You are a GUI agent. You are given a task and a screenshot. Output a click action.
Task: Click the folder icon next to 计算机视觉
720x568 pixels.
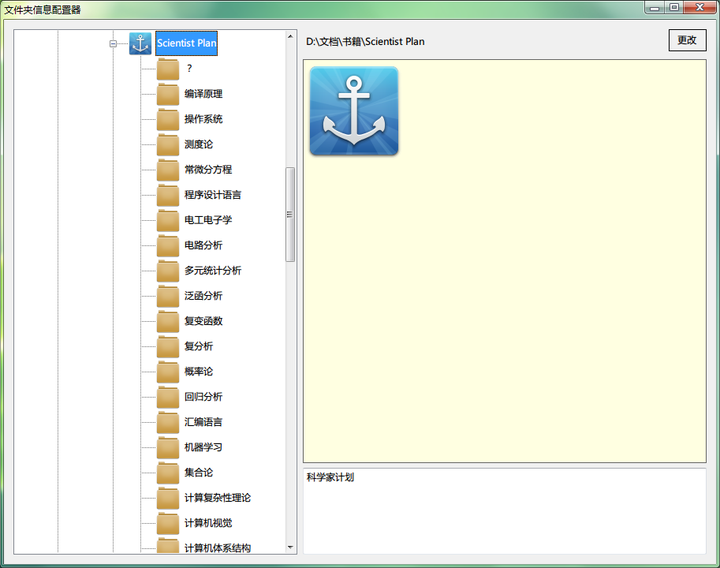[x=168, y=523]
